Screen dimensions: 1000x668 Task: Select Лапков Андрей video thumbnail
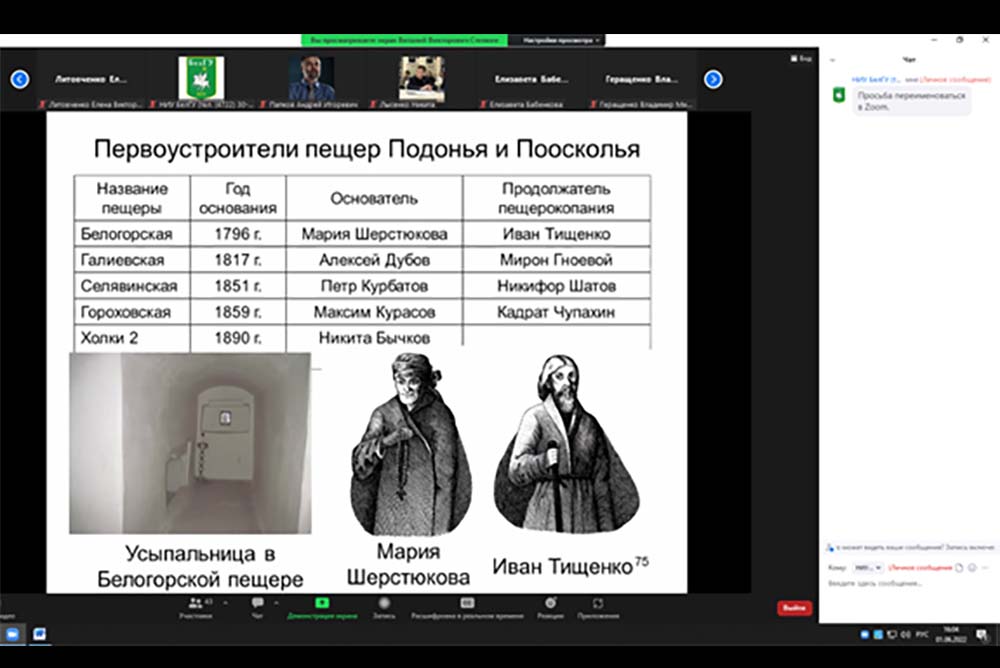point(311,78)
